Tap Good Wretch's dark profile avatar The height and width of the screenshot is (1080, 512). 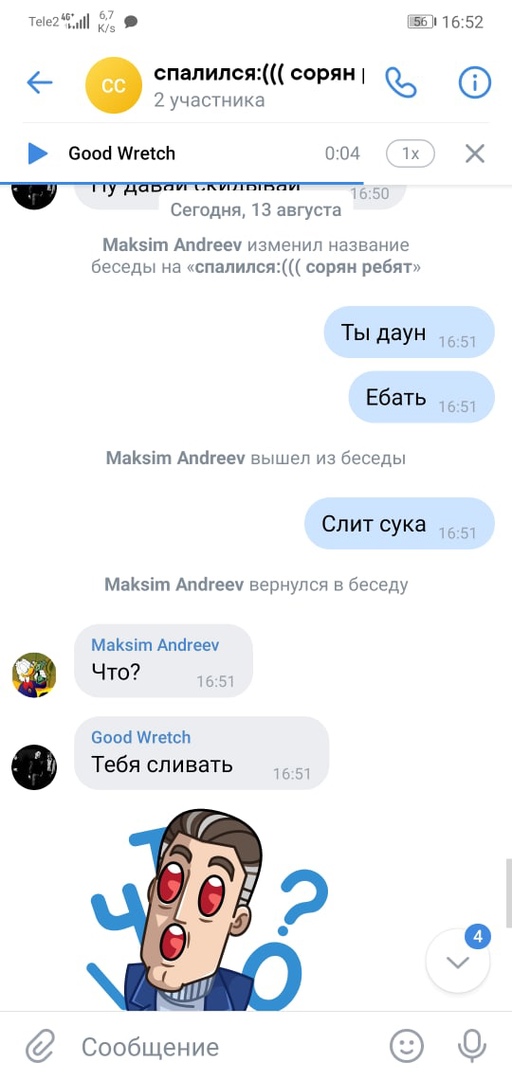[34, 767]
